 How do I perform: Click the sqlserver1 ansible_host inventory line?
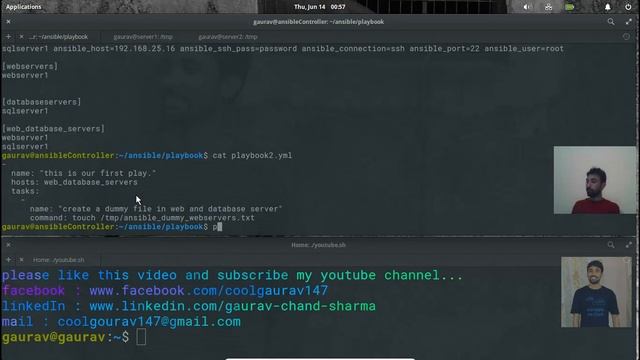282,49
